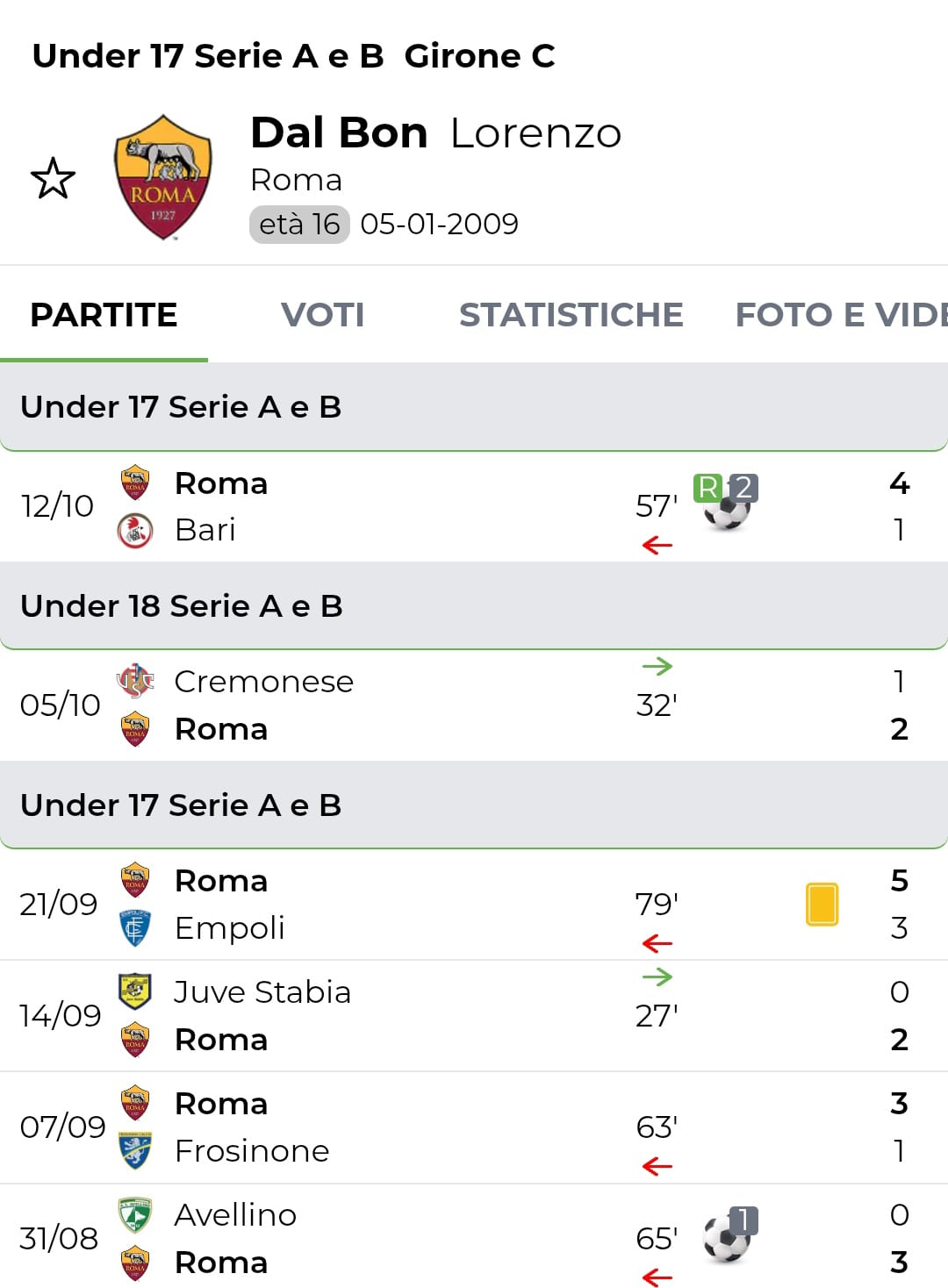948x1288 pixels.
Task: Switch to the STATISTICHE tab
Action: point(571,315)
